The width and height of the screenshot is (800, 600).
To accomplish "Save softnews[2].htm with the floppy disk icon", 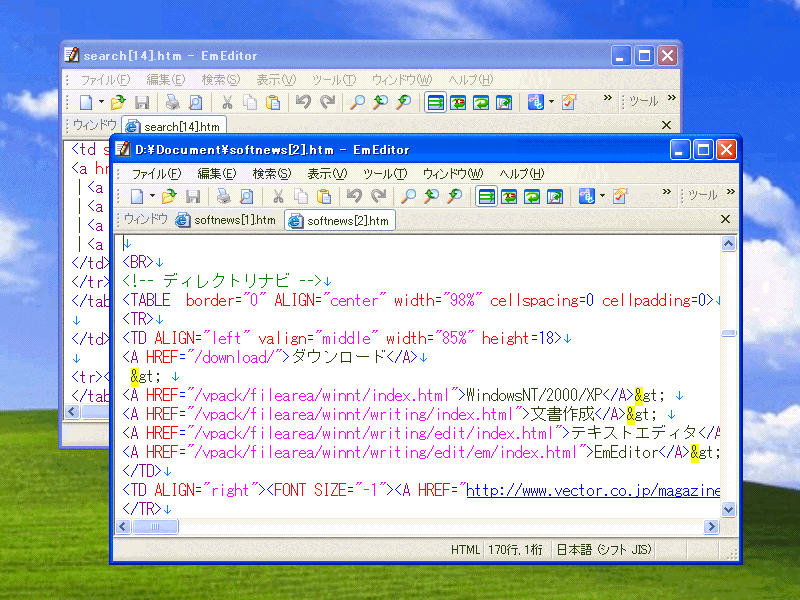I will pos(193,196).
